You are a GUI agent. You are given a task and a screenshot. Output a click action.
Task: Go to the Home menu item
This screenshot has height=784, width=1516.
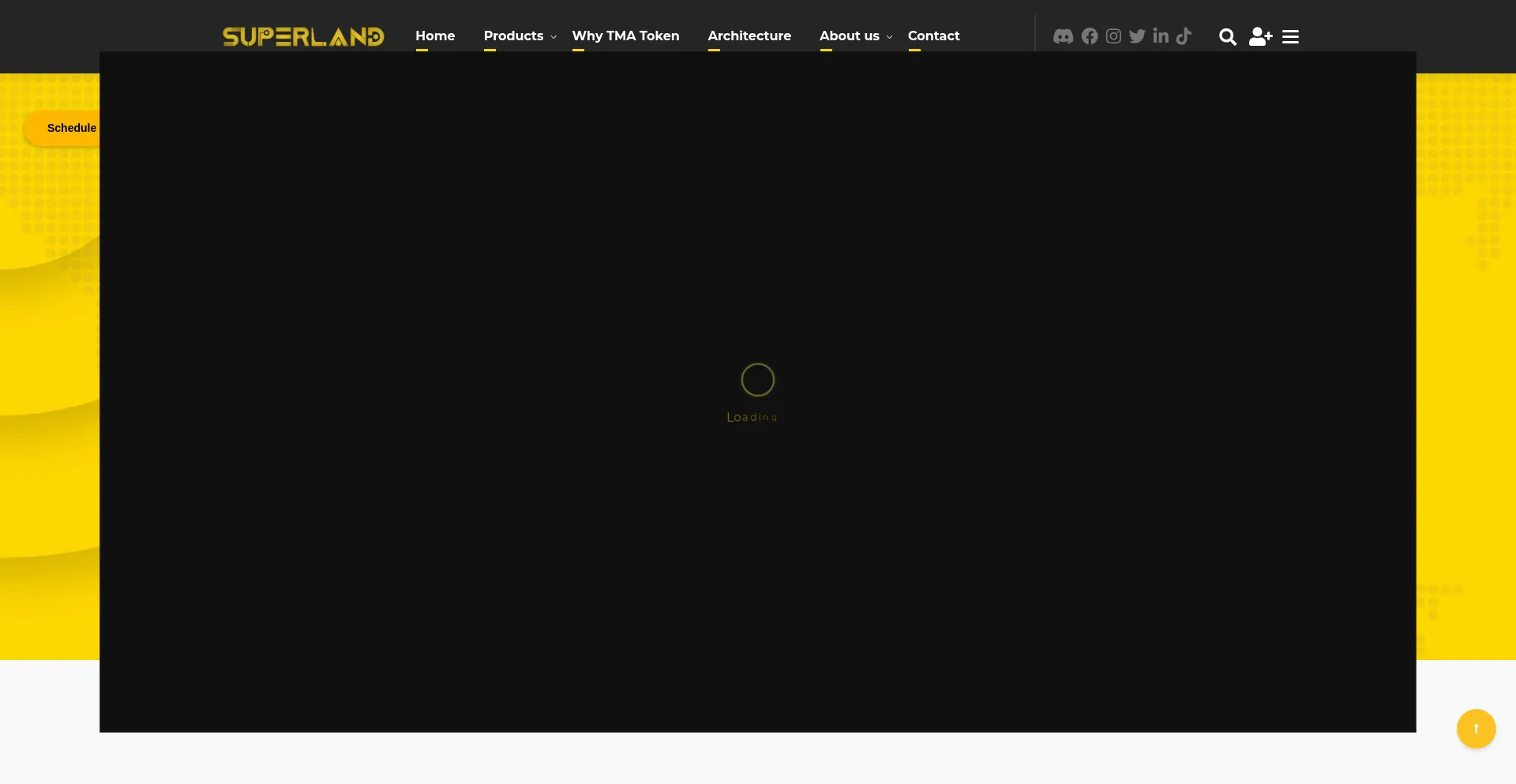[435, 36]
